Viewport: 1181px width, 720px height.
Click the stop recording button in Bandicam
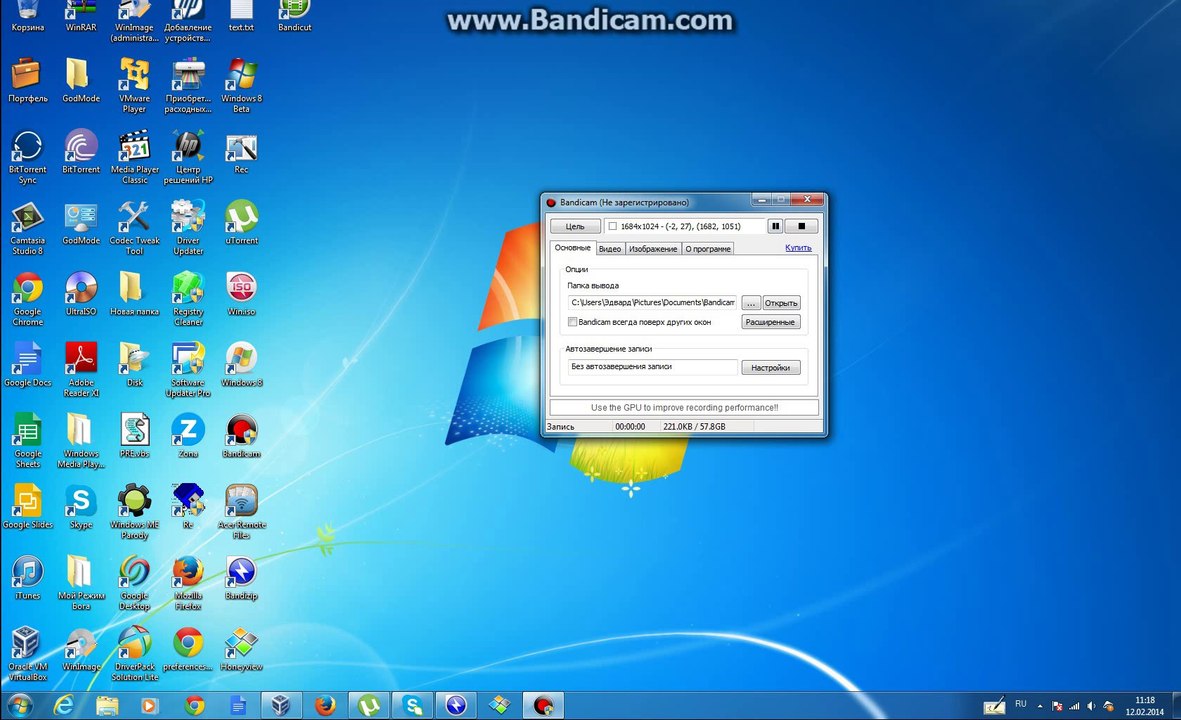tap(801, 226)
